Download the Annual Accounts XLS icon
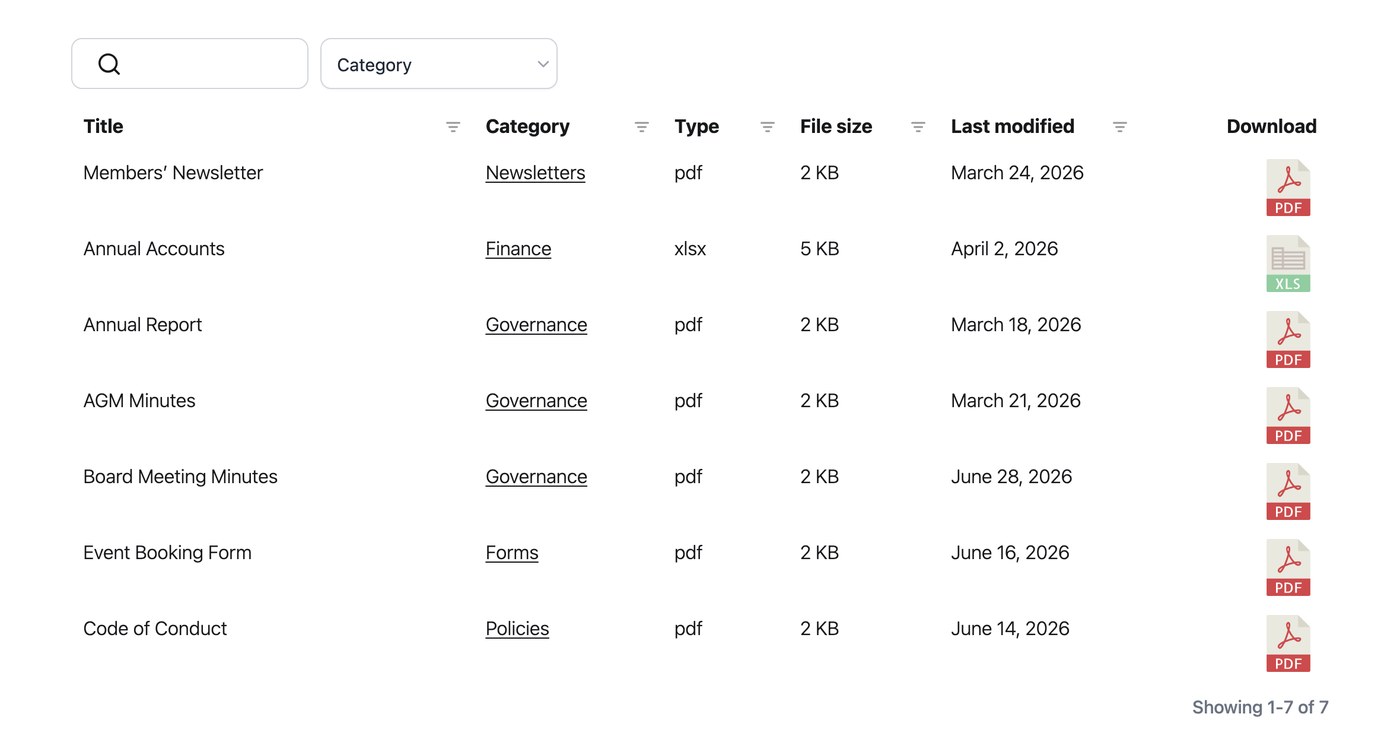Viewport: 1400px width, 755px height. pyautogui.click(x=1288, y=264)
